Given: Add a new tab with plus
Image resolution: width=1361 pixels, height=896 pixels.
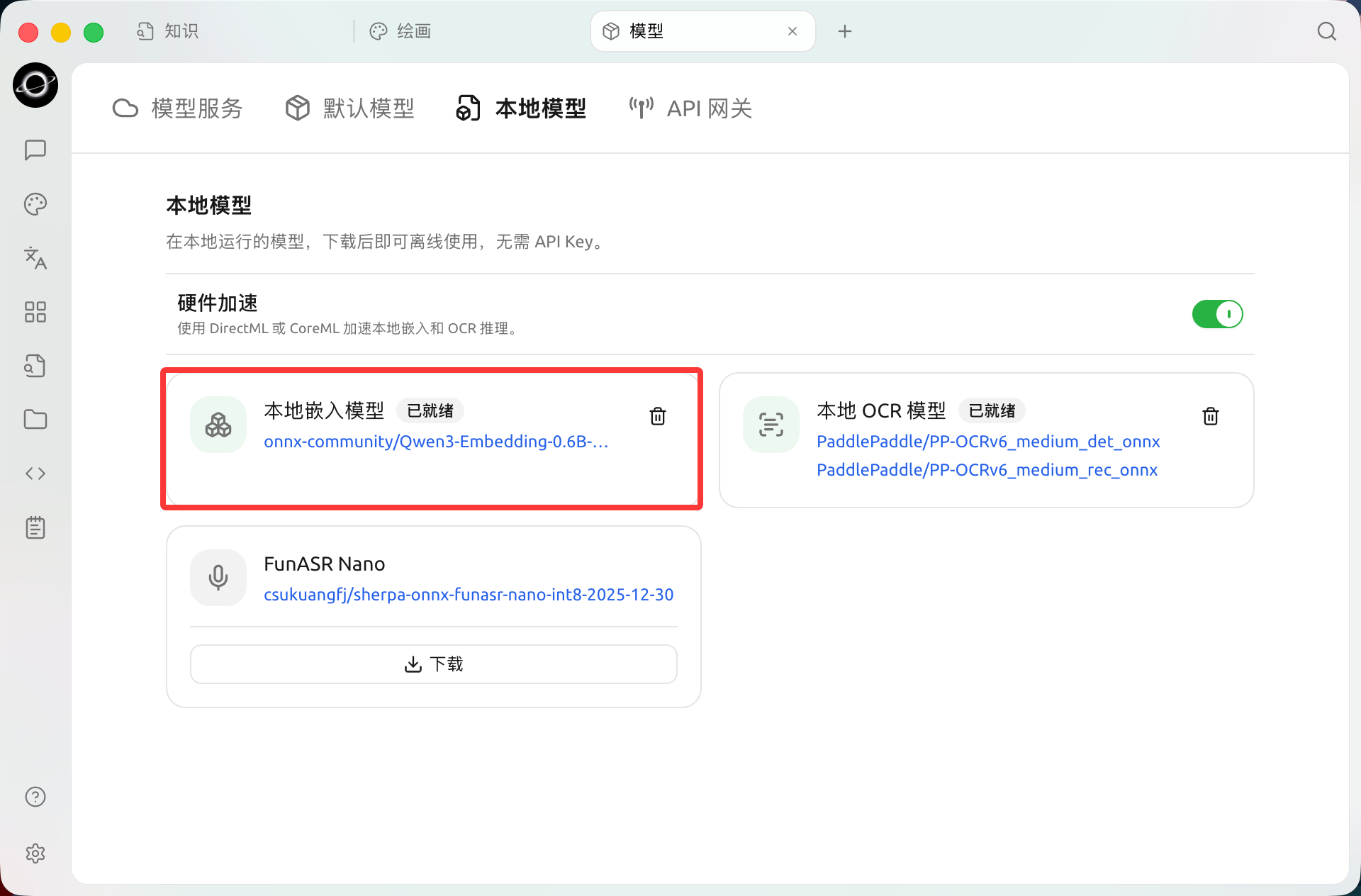Looking at the screenshot, I should point(844,31).
